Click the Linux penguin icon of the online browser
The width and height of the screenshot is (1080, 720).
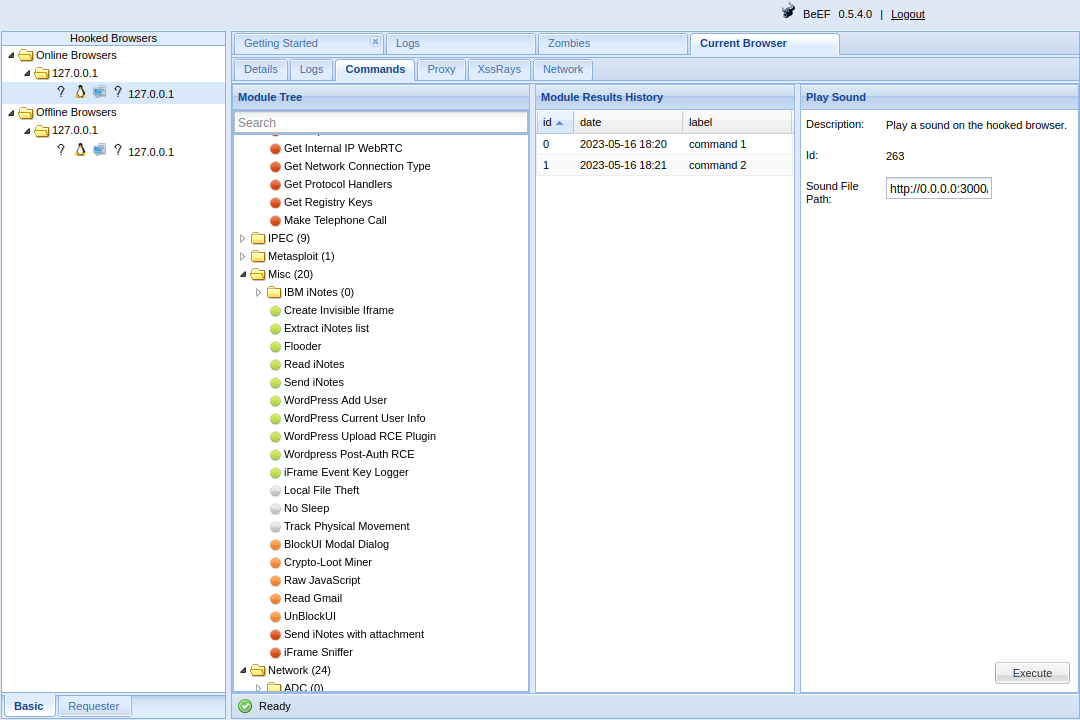[80, 92]
